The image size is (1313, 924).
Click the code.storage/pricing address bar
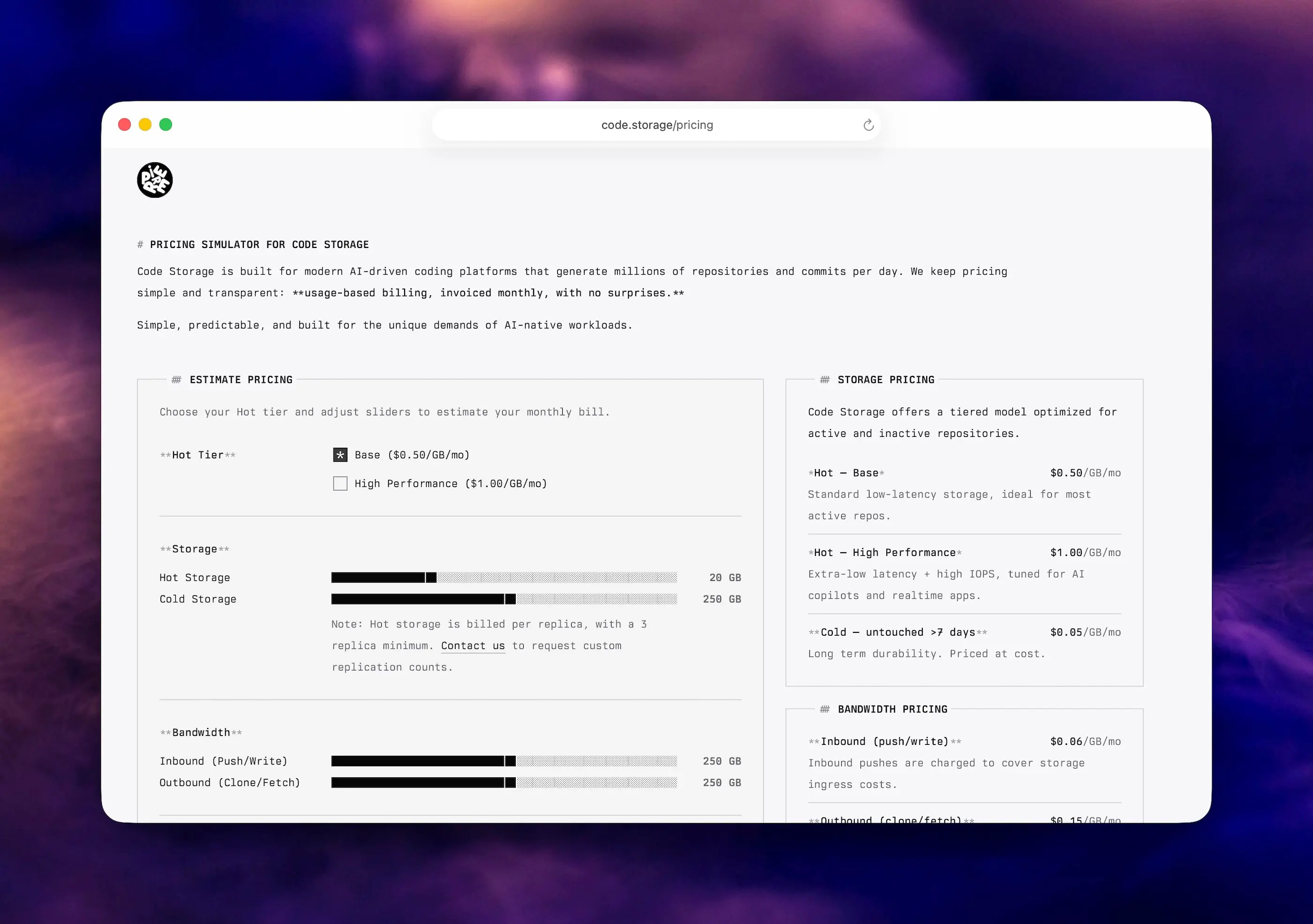(x=656, y=125)
